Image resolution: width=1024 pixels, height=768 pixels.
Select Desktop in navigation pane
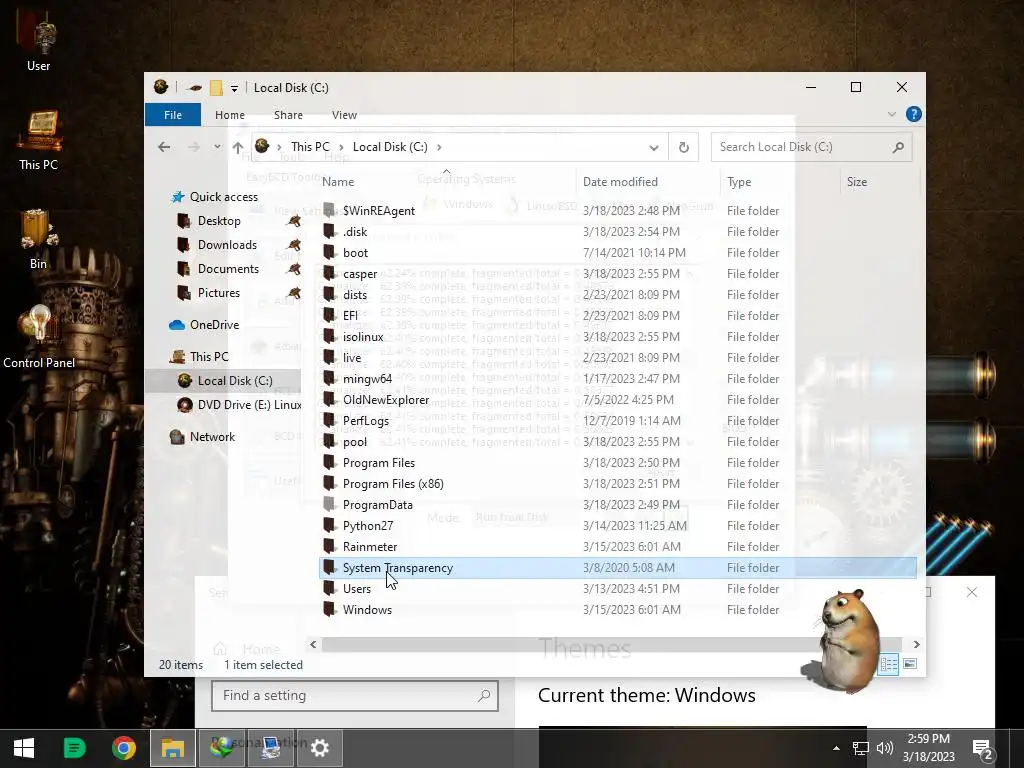[x=219, y=221]
